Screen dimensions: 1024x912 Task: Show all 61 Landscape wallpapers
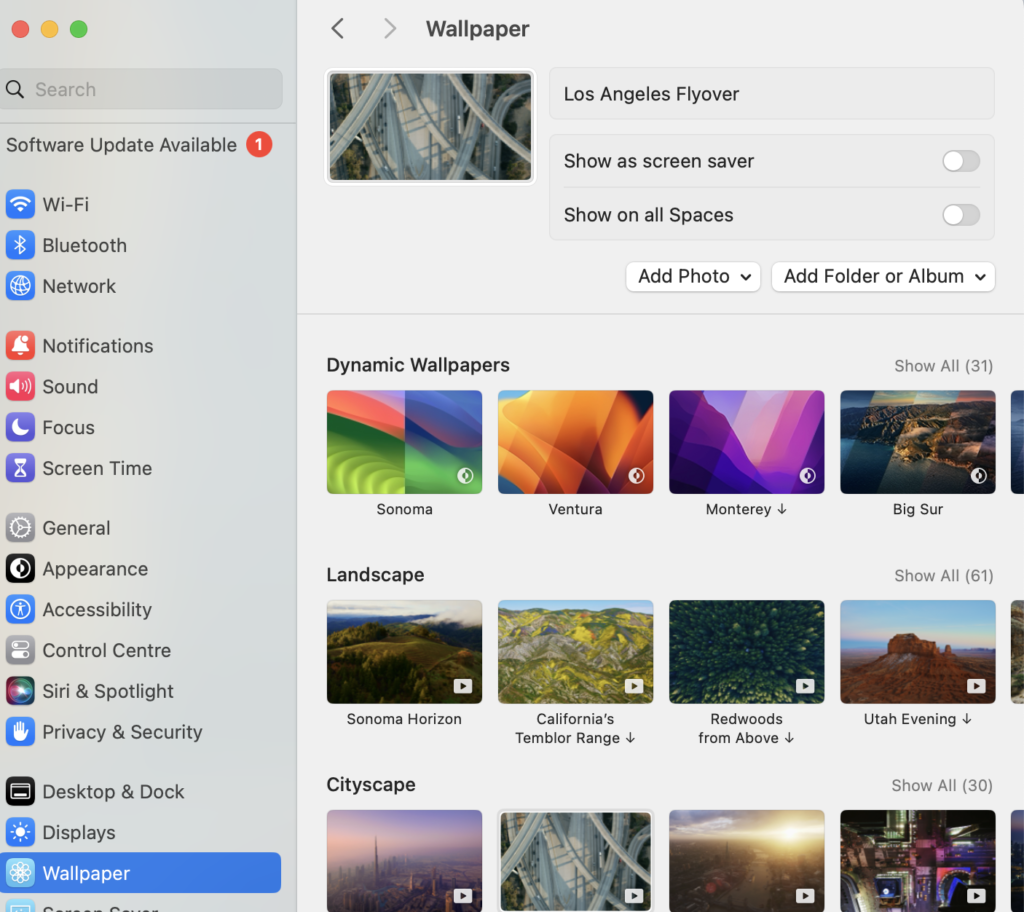coord(942,576)
